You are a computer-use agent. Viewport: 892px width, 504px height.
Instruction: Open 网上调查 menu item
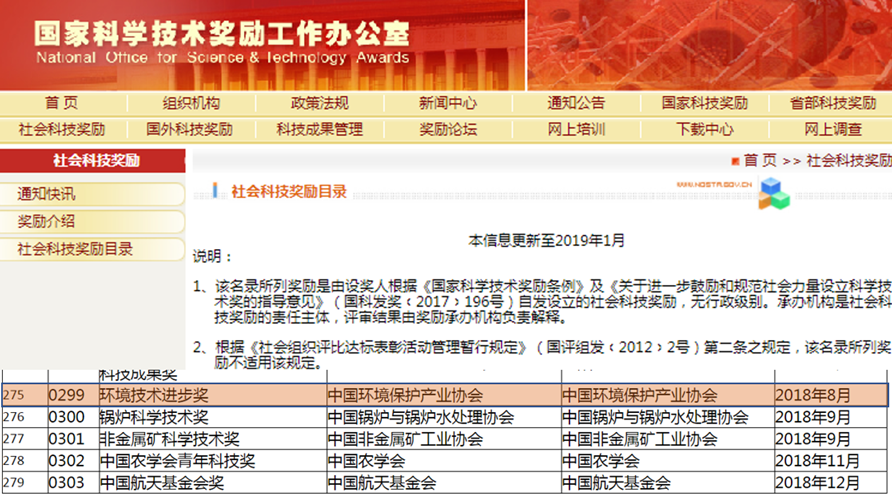click(x=833, y=129)
